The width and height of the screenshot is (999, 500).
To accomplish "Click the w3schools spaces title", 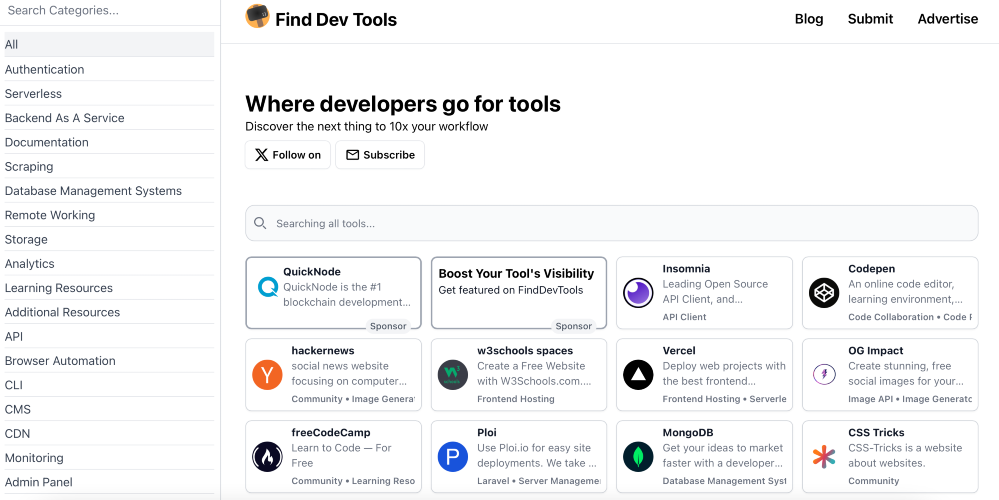I will click(525, 350).
